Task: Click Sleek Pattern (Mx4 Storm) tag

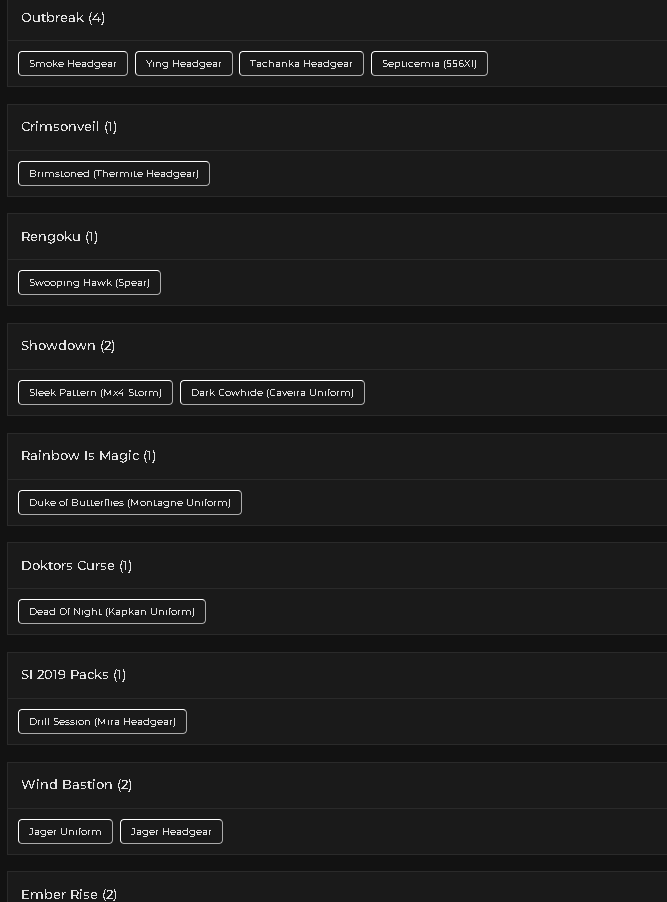Action: (96, 393)
